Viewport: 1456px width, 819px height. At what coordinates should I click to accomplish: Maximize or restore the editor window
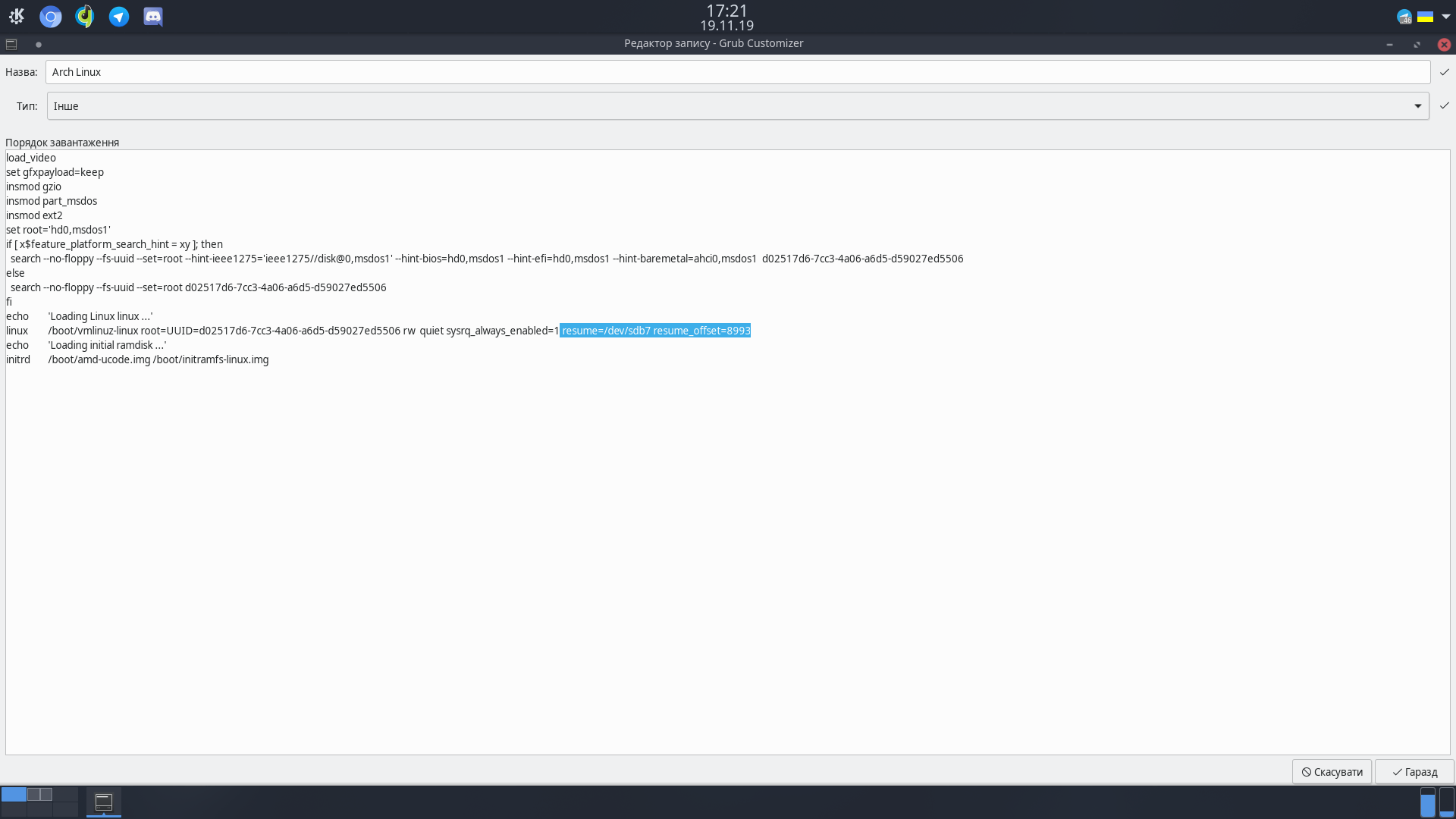pos(1417,45)
